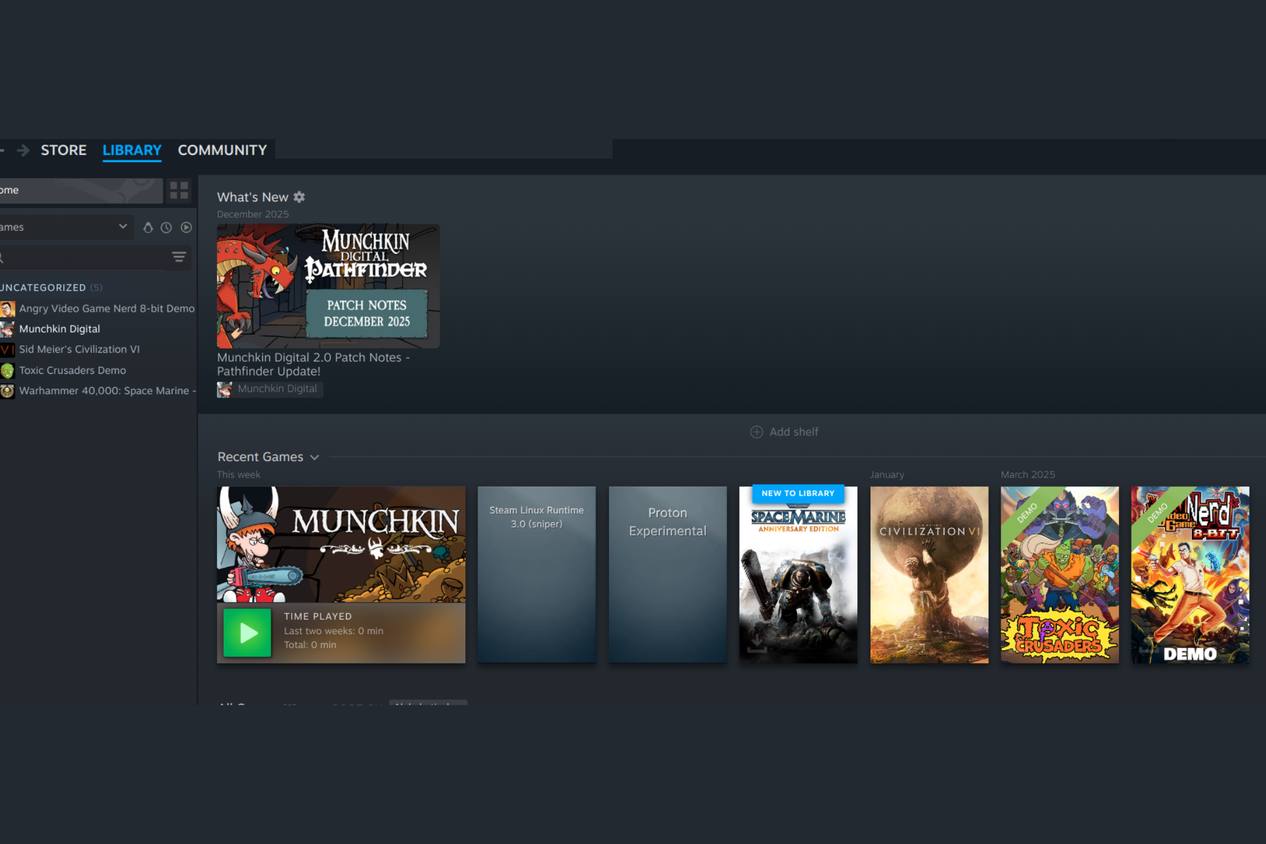Toggle the ready-to-play filter icon

186,228
